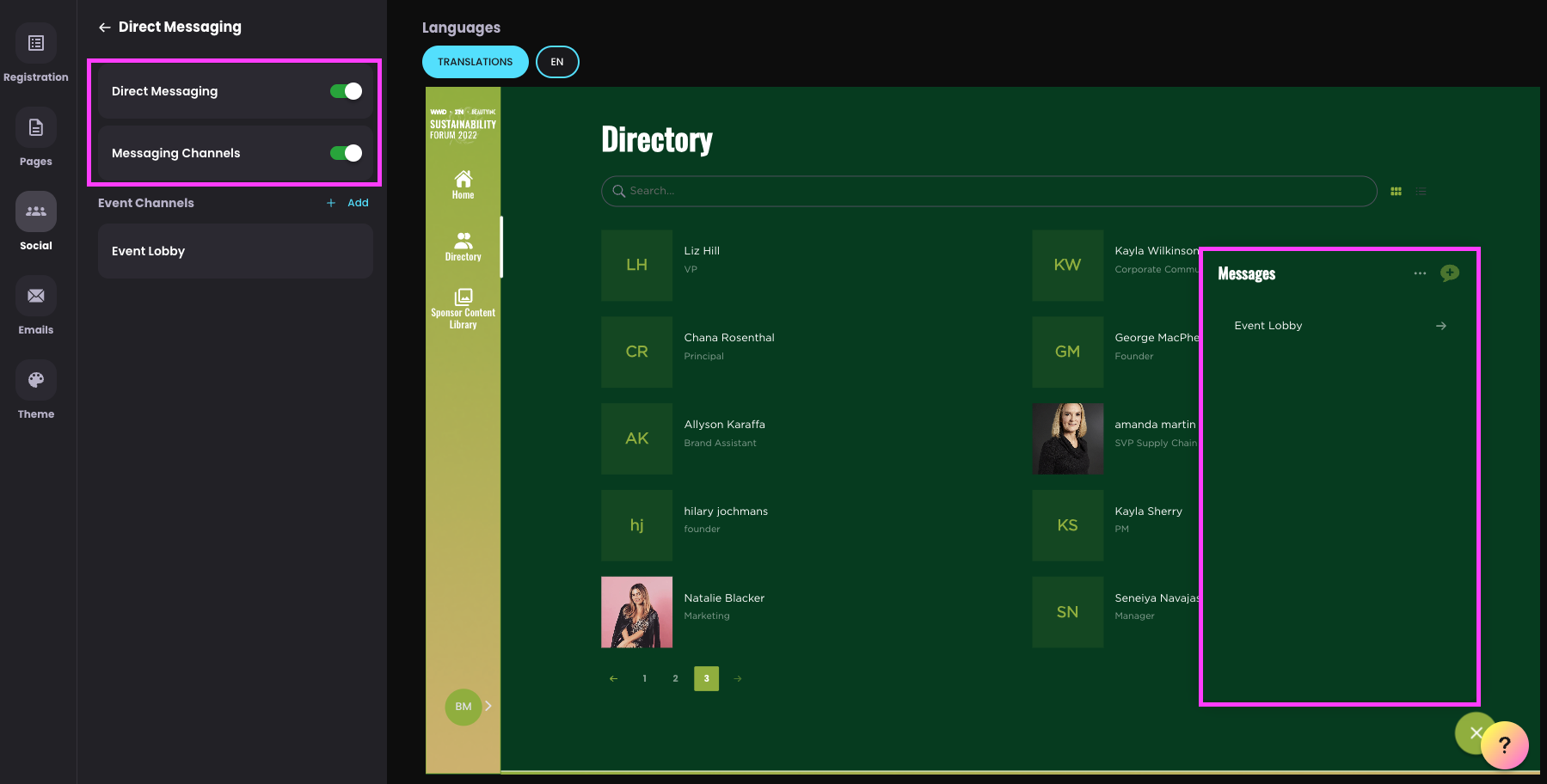This screenshot has width=1547, height=784.
Task: Open the help question mark button
Action: tap(1505, 745)
